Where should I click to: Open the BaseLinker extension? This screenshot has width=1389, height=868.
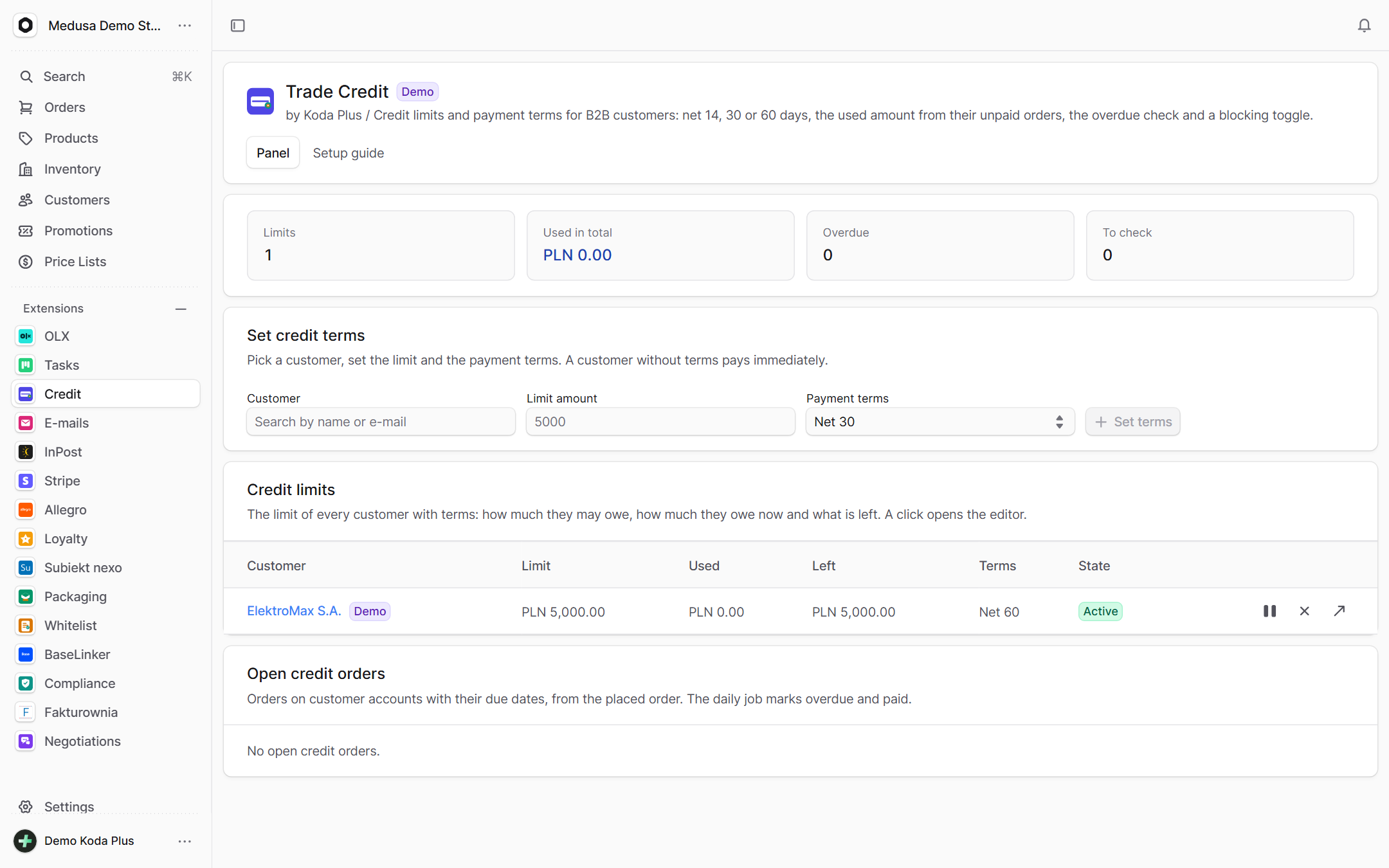[106, 655]
